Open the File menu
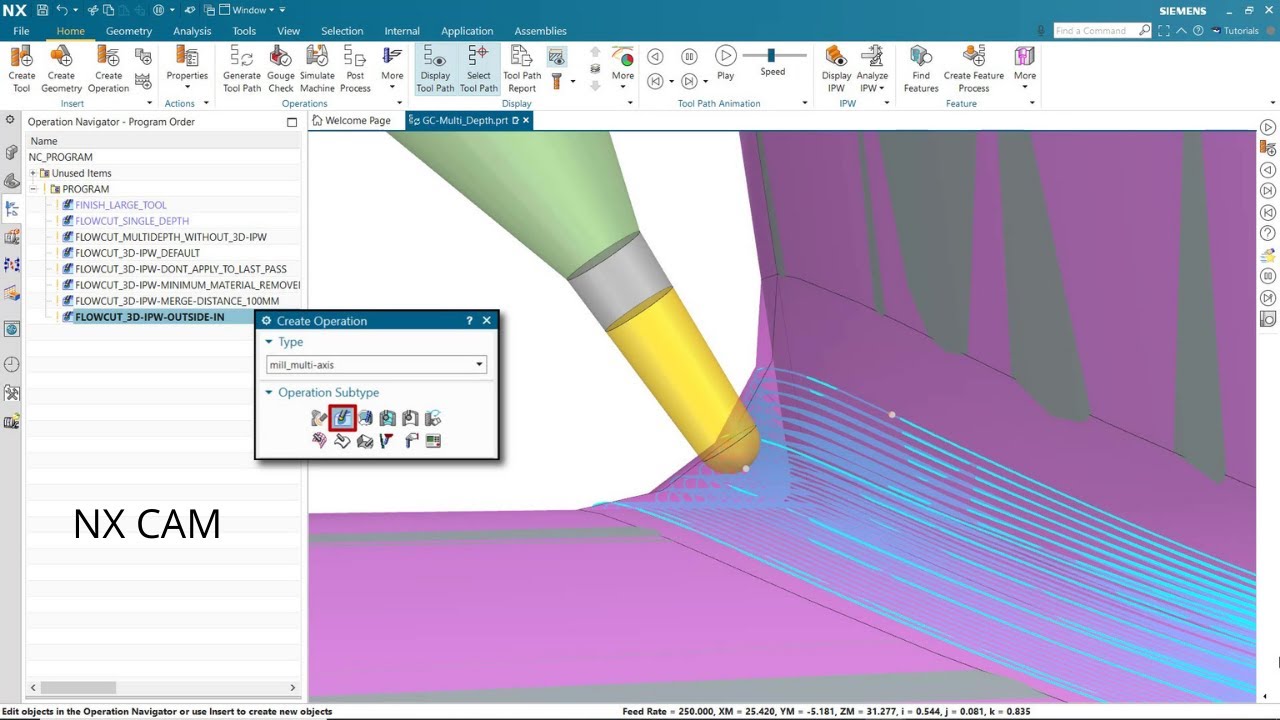This screenshot has width=1280, height=720. pos(21,31)
